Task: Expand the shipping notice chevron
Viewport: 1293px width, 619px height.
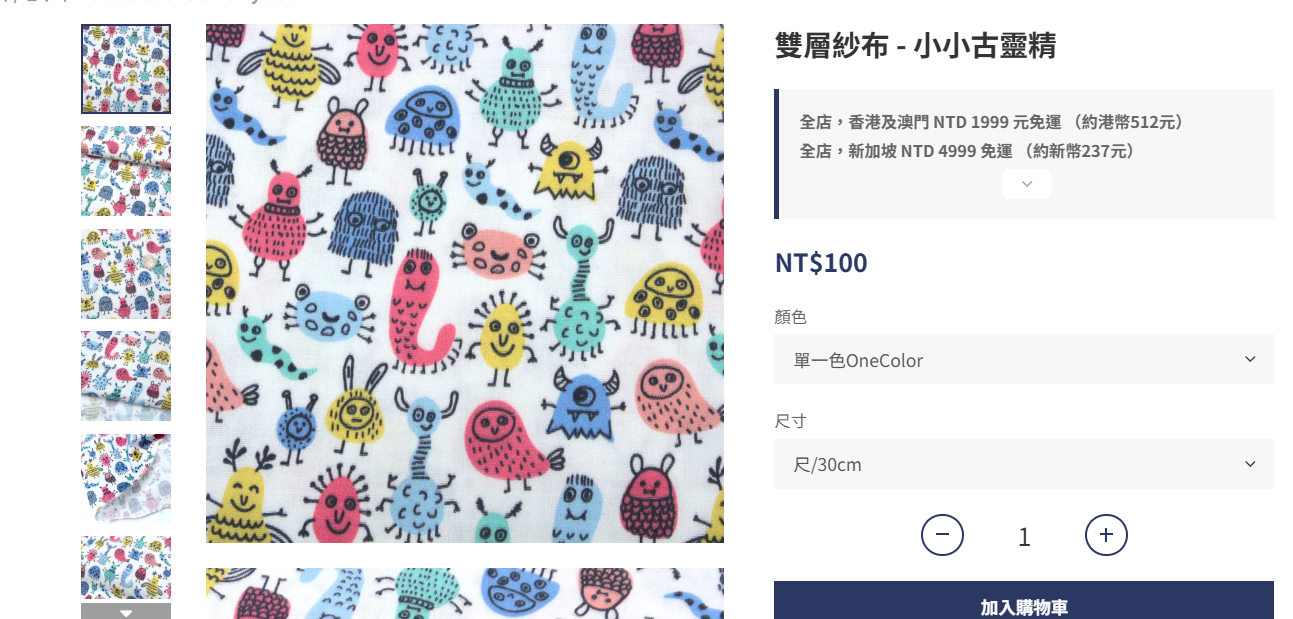Action: pos(1026,184)
